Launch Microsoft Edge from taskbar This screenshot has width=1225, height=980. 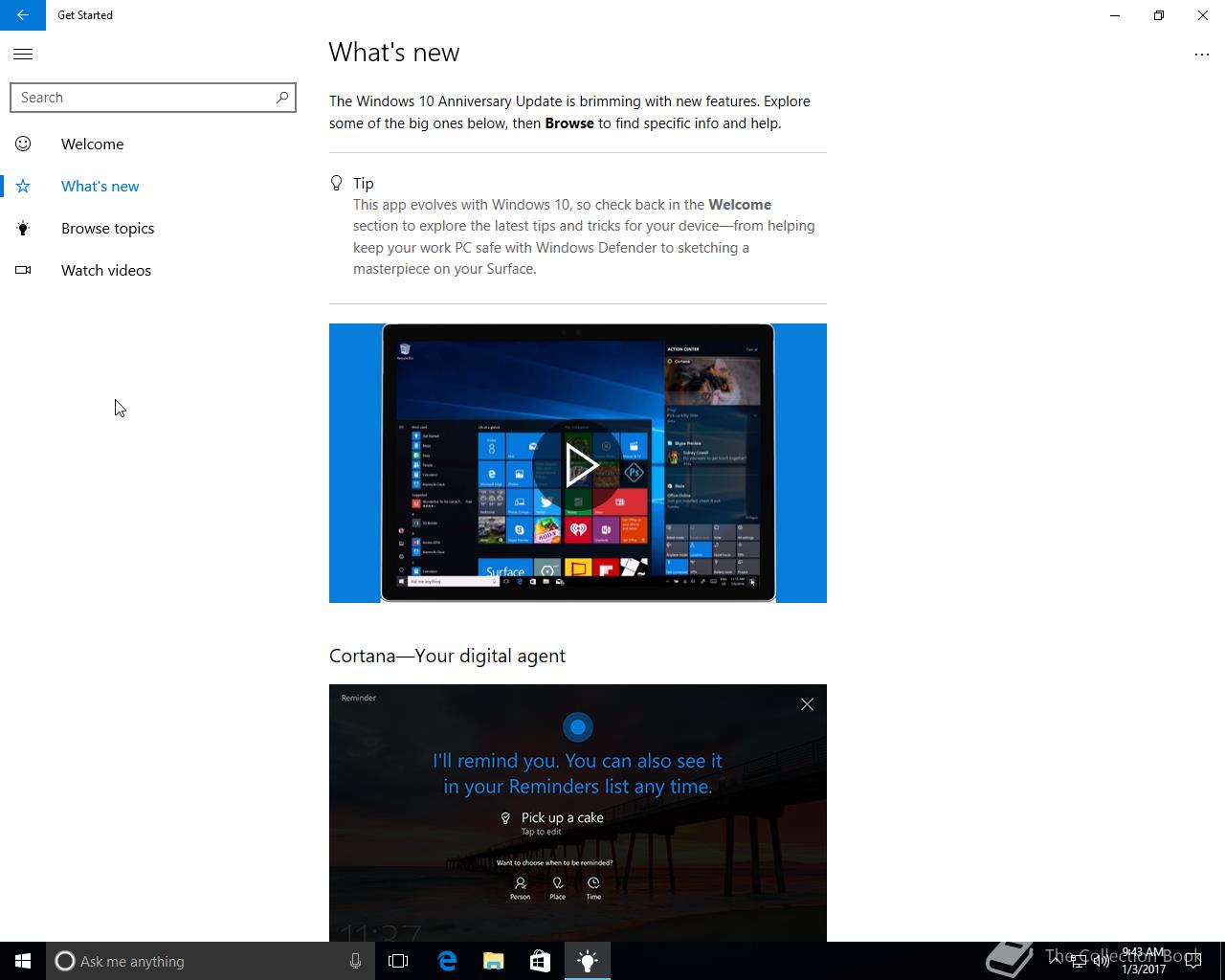447,961
